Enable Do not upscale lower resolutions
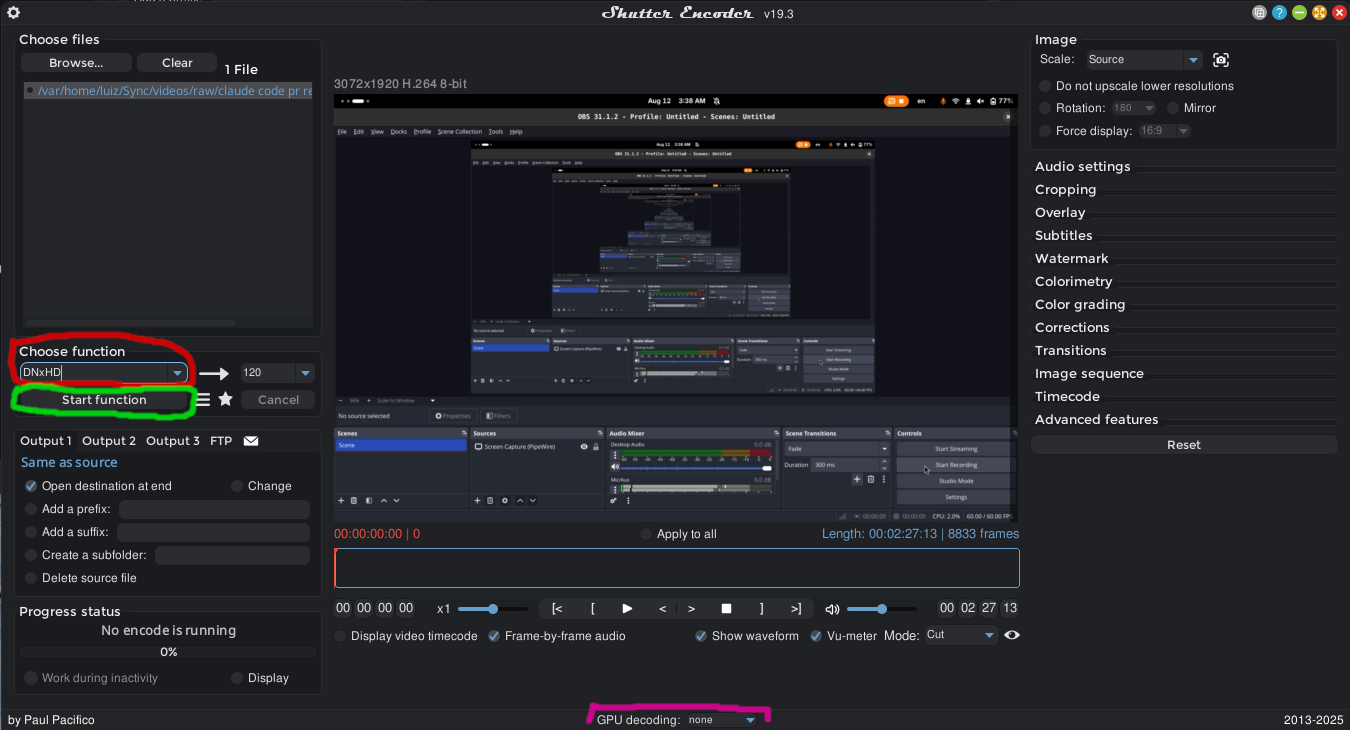This screenshot has width=1350, height=730. pos(1045,86)
